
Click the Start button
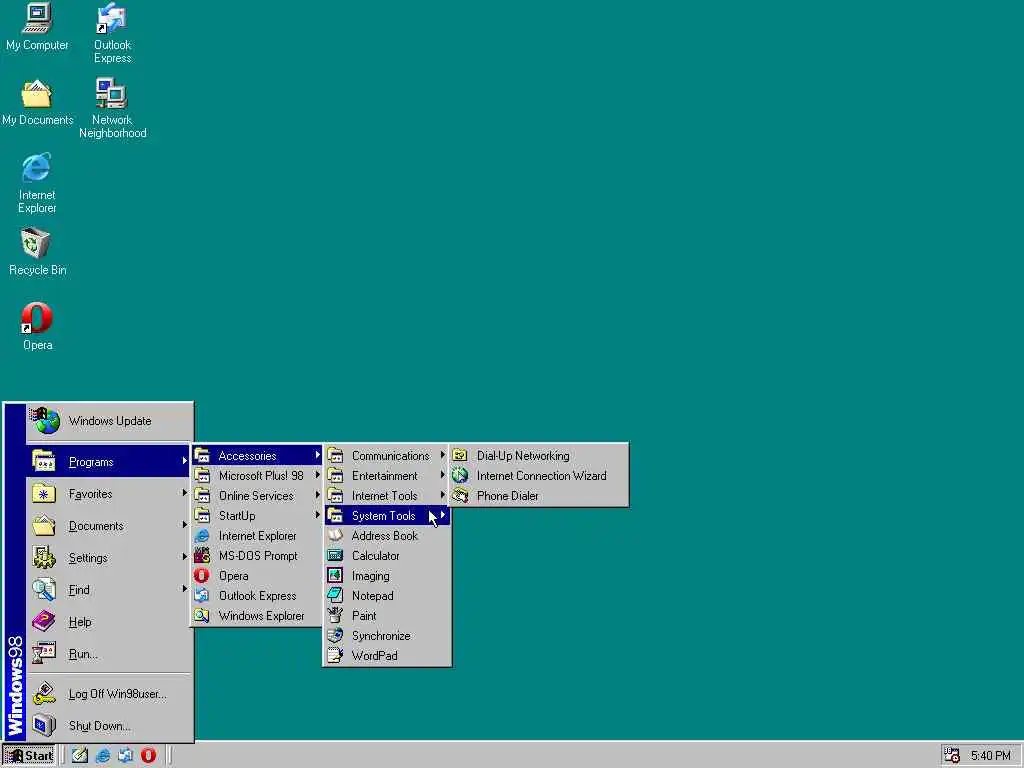pyautogui.click(x=29, y=756)
